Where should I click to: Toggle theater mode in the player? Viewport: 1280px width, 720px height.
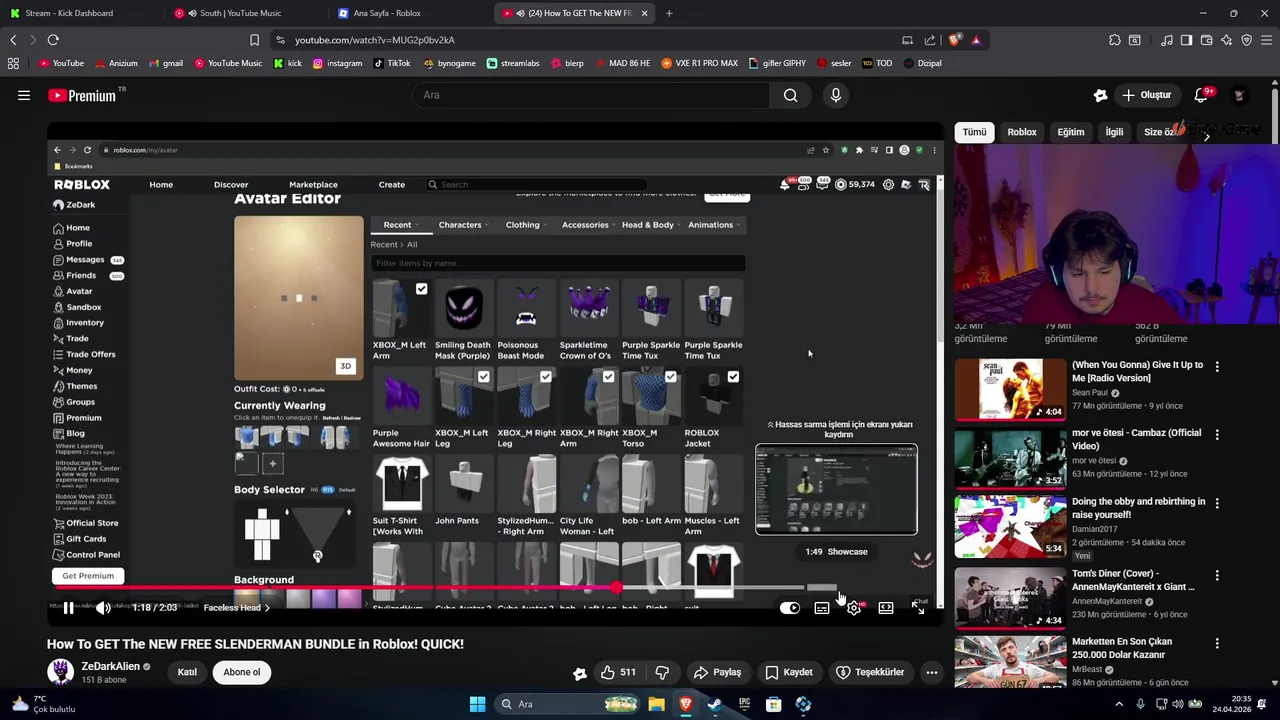click(886, 608)
